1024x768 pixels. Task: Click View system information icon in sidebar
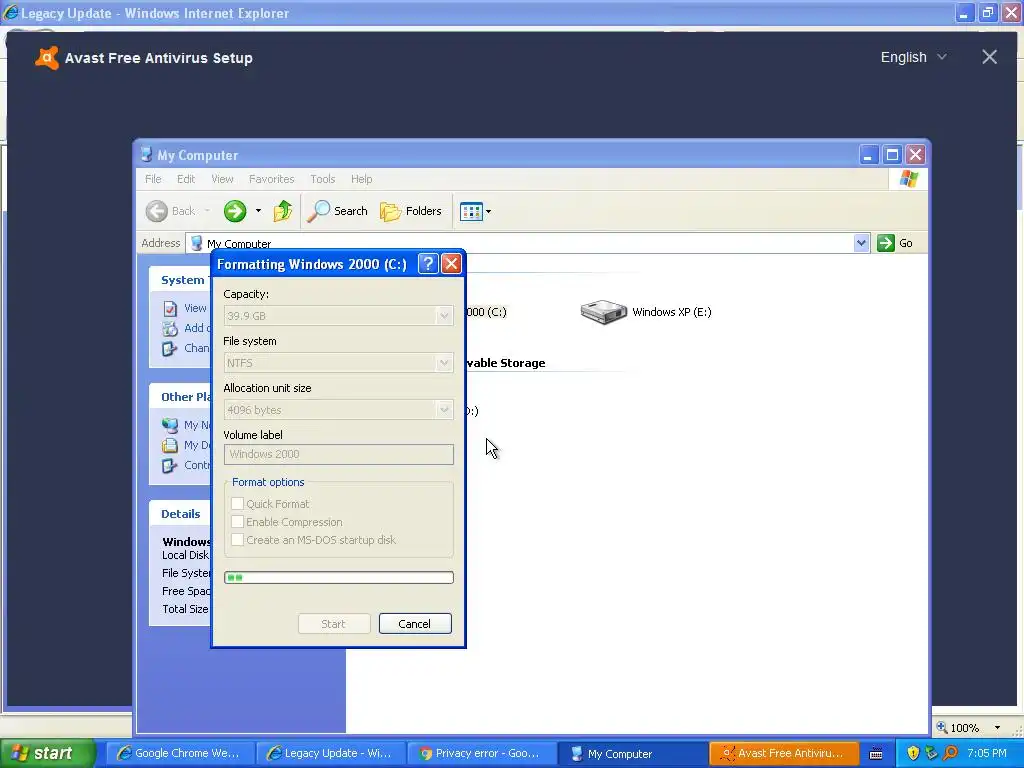pos(170,308)
